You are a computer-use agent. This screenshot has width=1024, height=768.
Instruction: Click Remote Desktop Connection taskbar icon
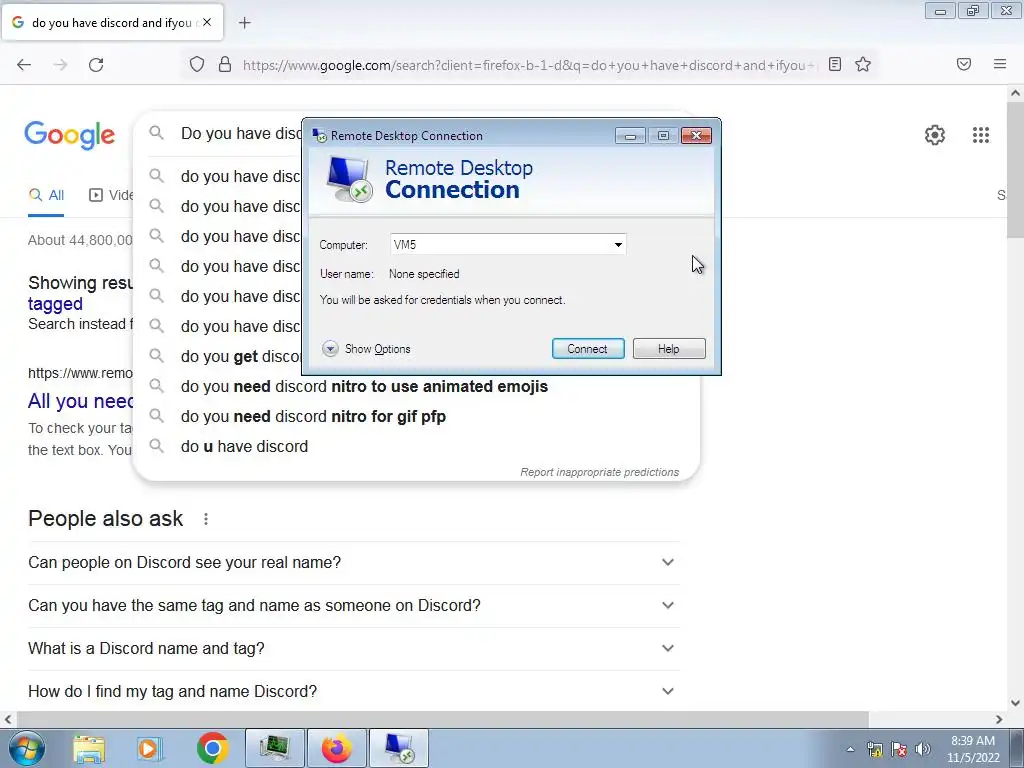399,748
